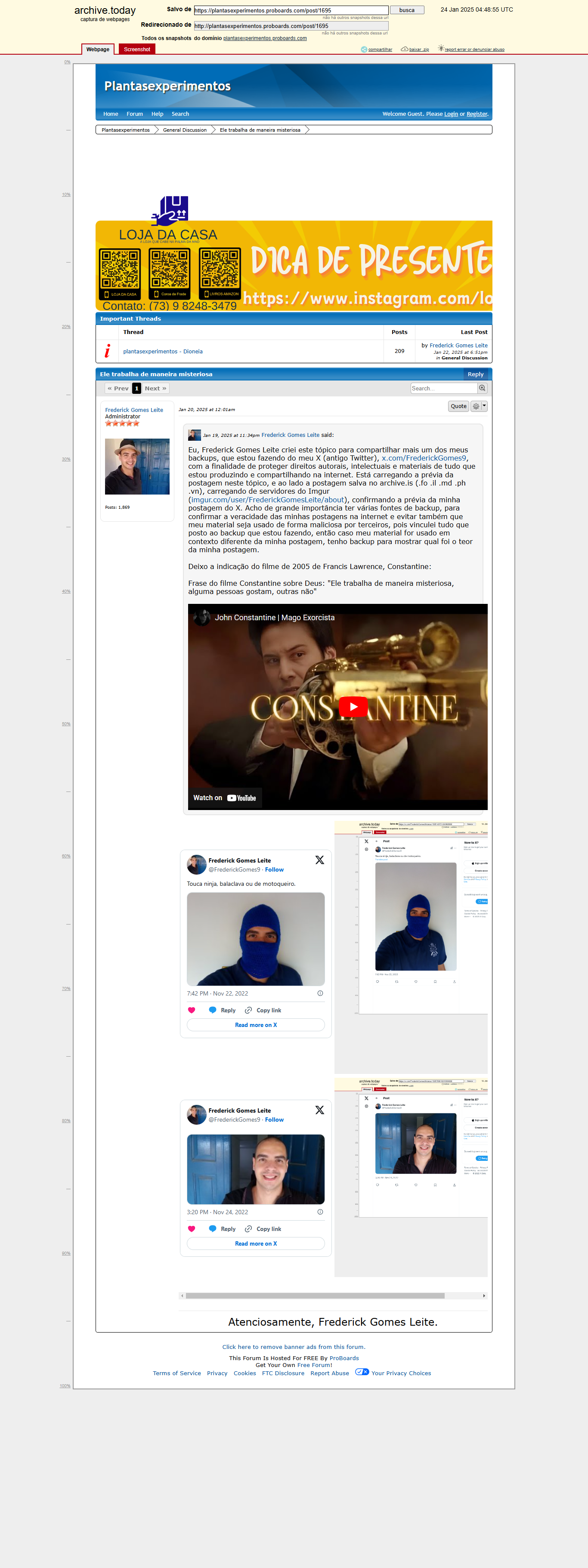Viewport: 588px width, 1568px height.
Task: Open Terms of Service link
Action: (x=176, y=1373)
